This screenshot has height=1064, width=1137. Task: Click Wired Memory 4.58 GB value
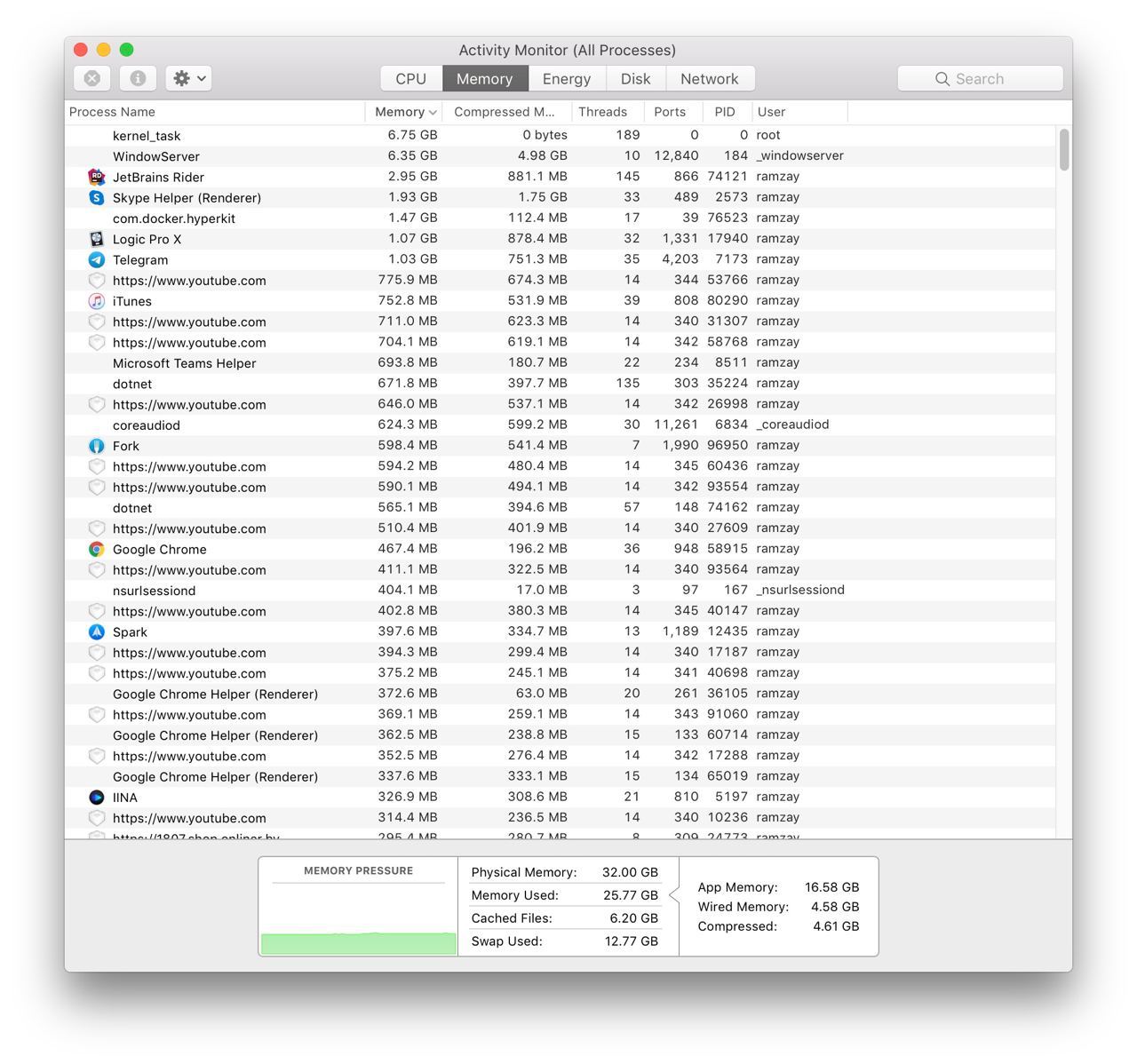click(x=835, y=907)
